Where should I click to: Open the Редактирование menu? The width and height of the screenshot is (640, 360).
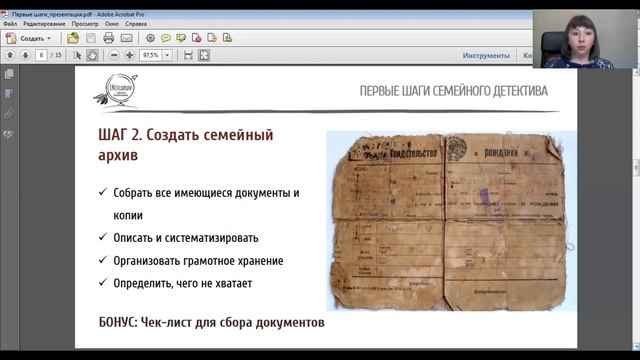point(44,24)
